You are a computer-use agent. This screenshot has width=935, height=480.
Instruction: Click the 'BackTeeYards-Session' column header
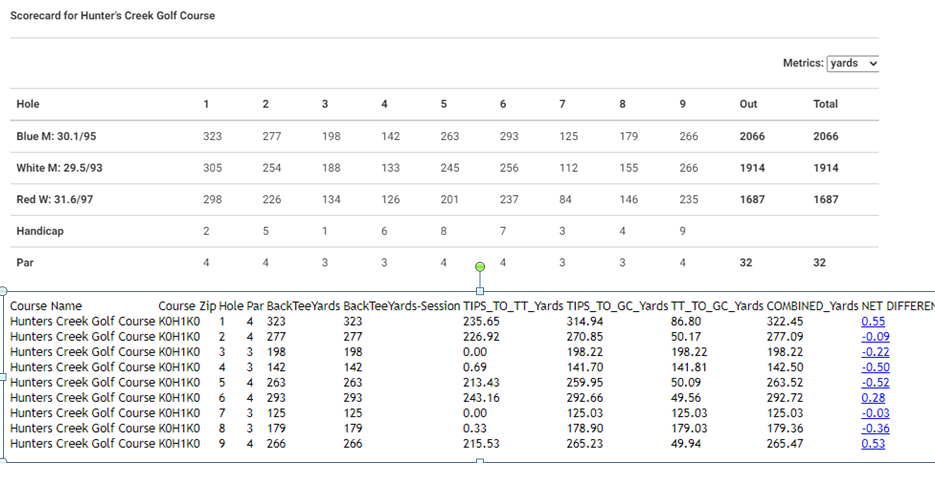pyautogui.click(x=401, y=306)
